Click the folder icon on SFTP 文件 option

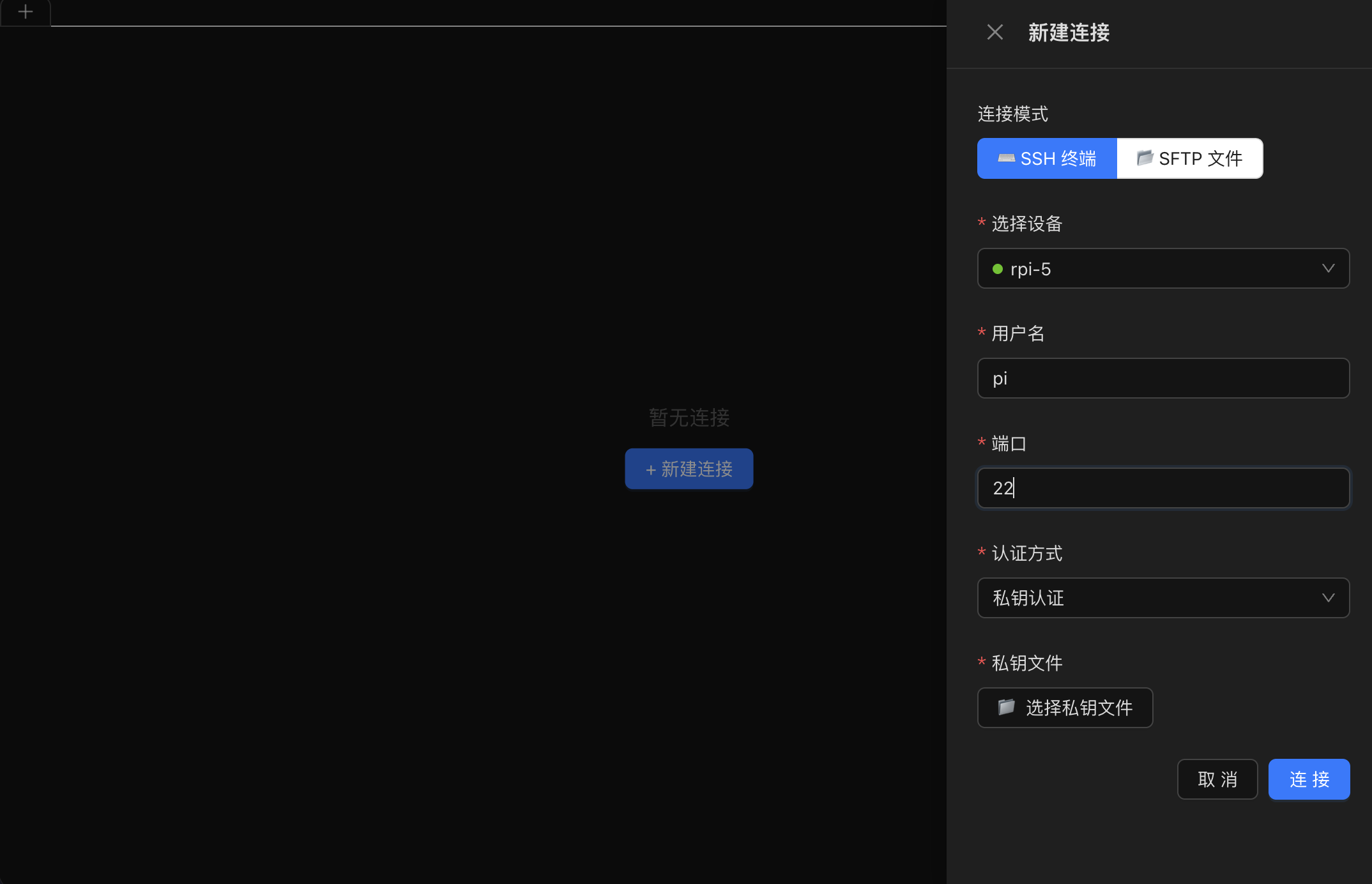(1145, 158)
